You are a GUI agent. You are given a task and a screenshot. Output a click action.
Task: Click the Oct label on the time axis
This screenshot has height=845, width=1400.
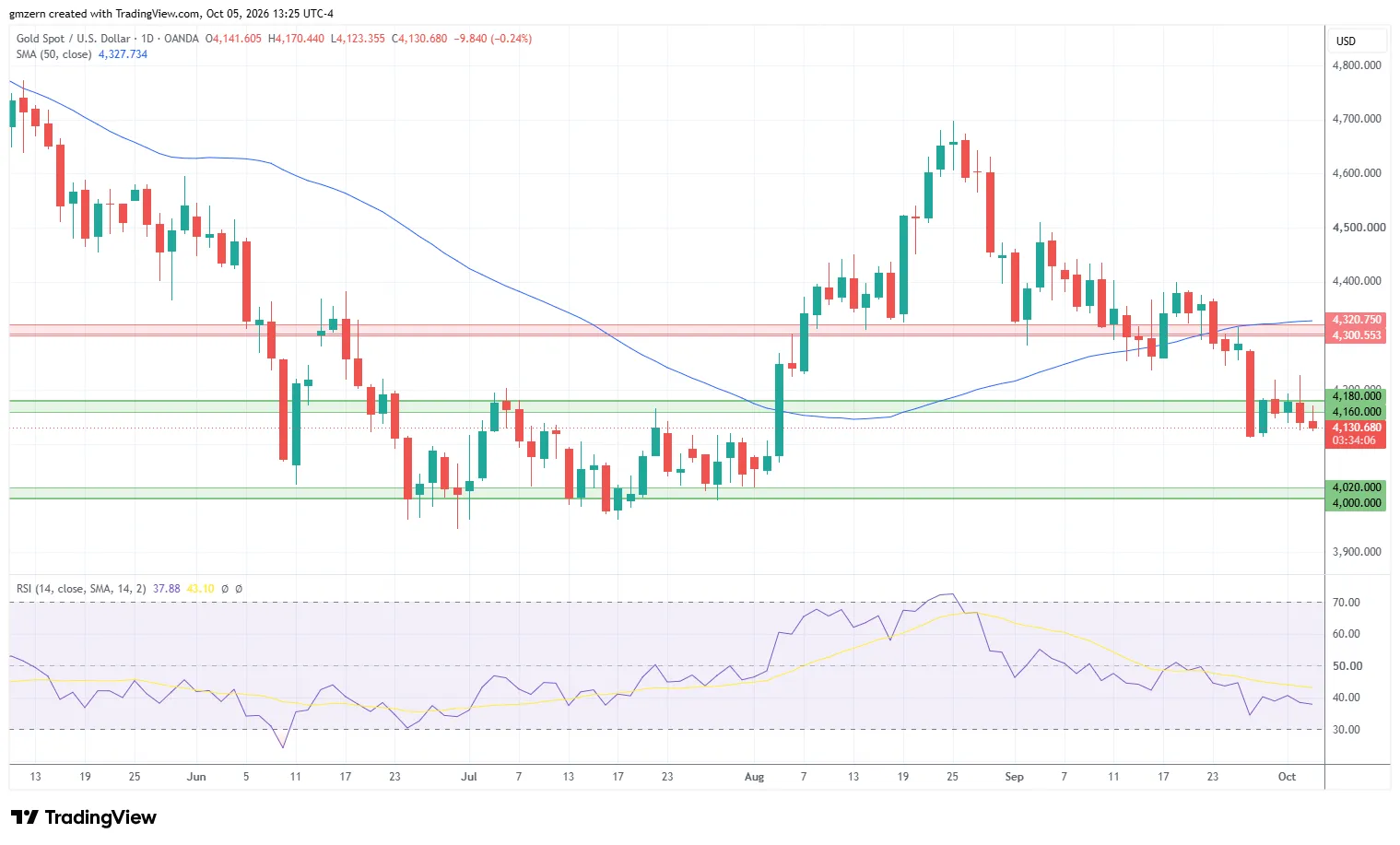point(1287,777)
